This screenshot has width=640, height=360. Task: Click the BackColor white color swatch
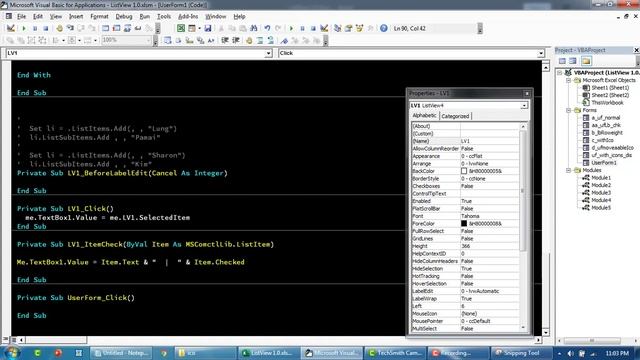(464, 171)
